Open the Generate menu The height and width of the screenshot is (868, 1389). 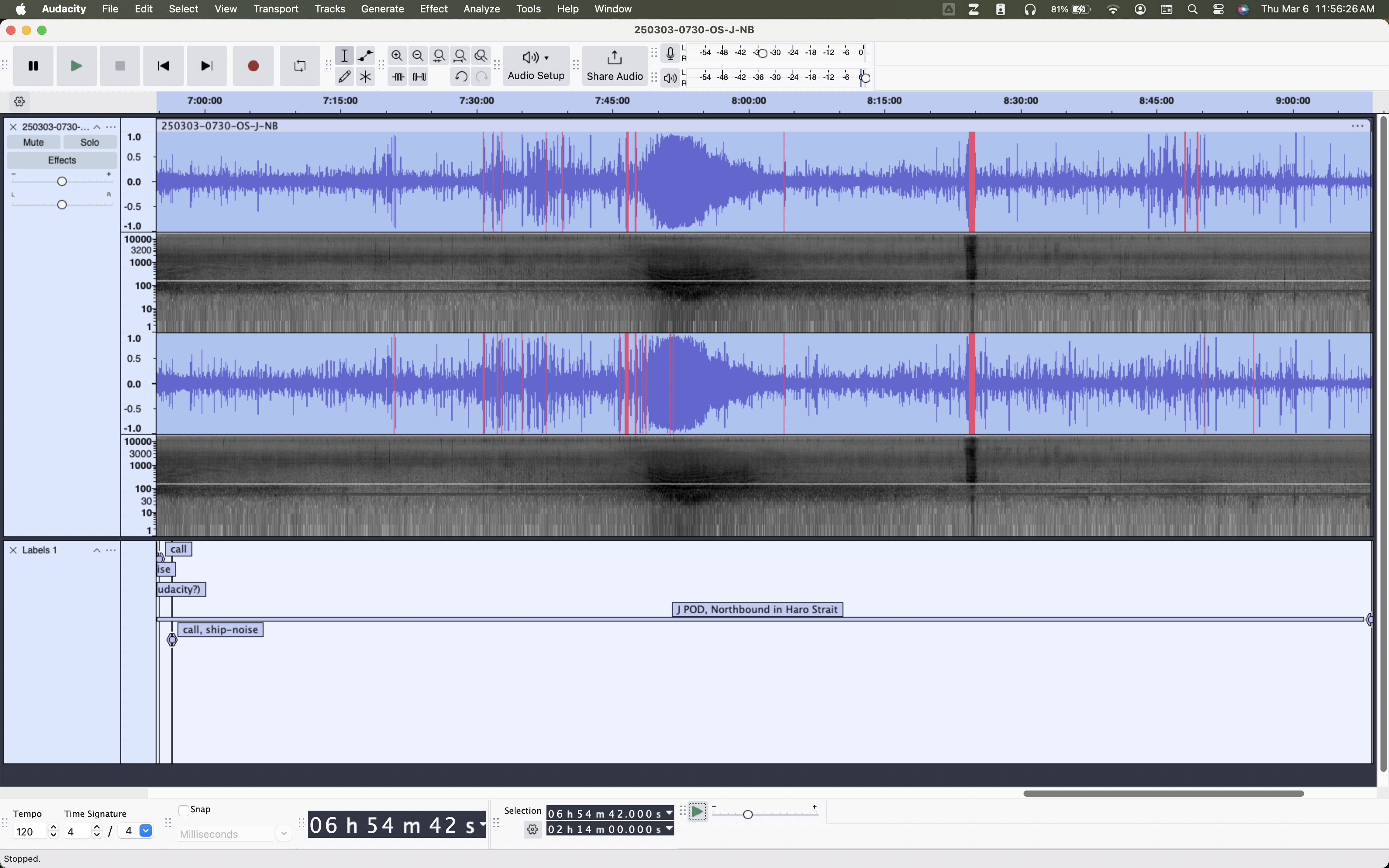382,9
